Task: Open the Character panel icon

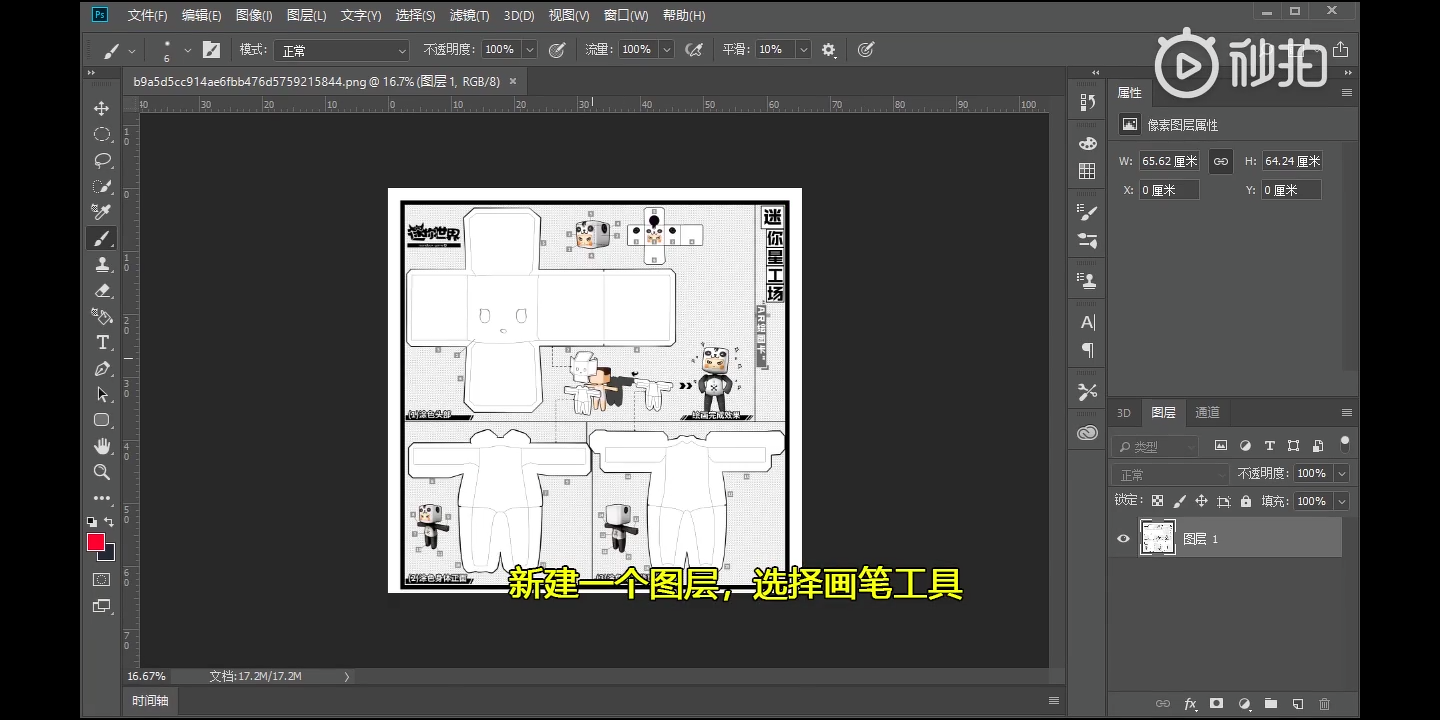Action: pos(1088,322)
